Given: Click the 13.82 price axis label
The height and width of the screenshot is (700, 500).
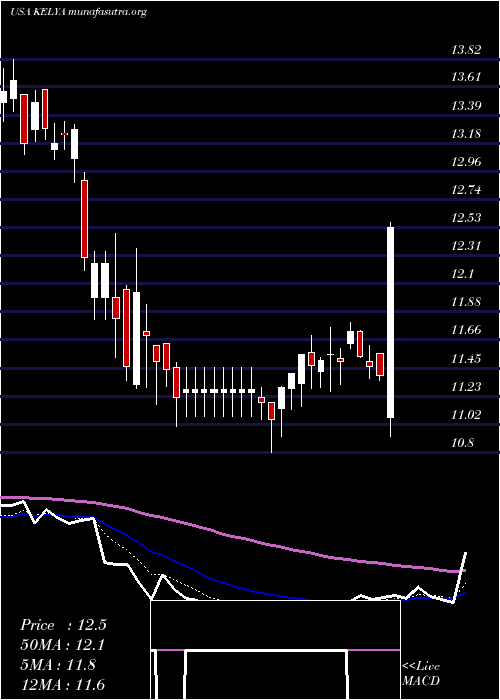Looking at the screenshot, I should 466,50.
